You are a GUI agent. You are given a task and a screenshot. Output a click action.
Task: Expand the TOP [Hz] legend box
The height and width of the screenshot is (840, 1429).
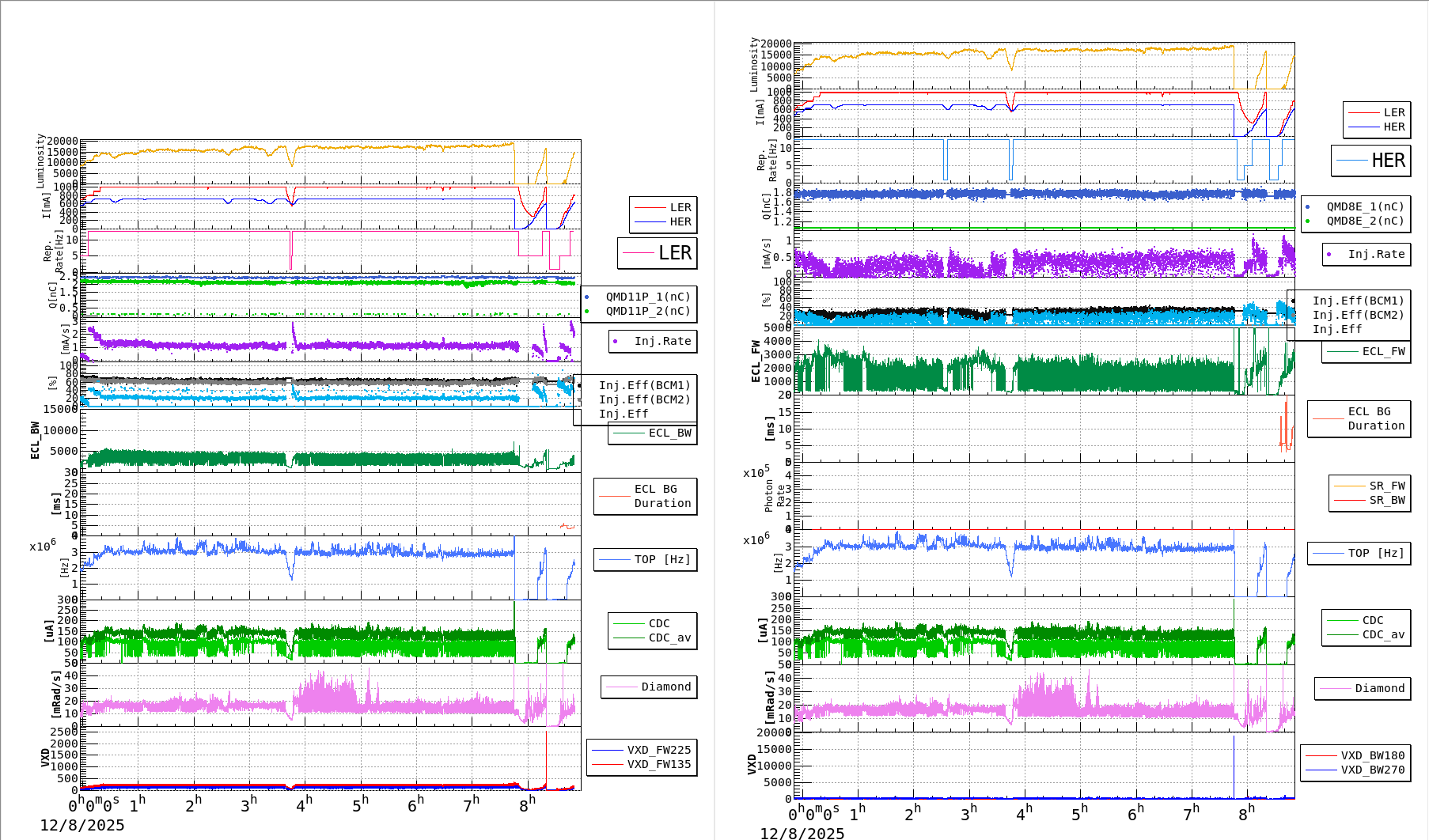click(x=645, y=559)
